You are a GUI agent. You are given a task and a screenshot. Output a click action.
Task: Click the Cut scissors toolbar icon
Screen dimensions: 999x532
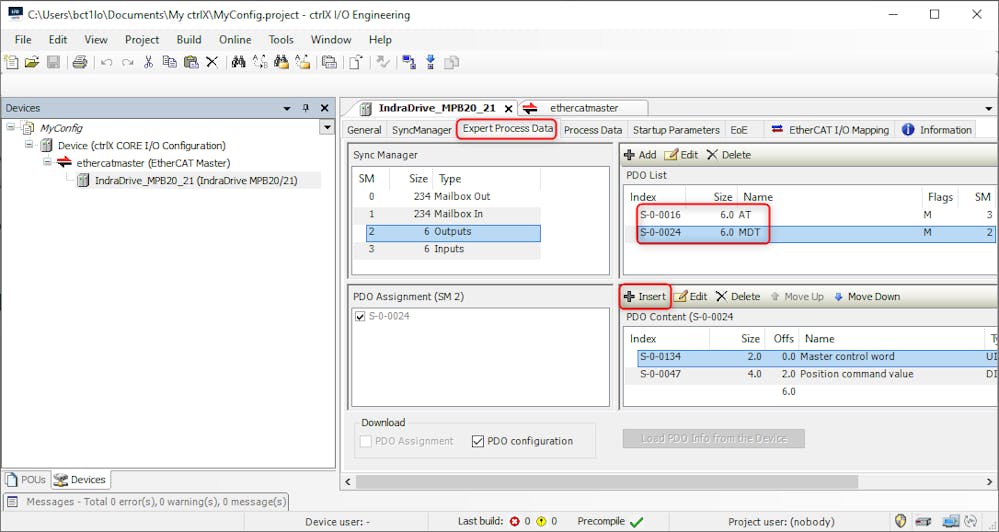[148, 62]
